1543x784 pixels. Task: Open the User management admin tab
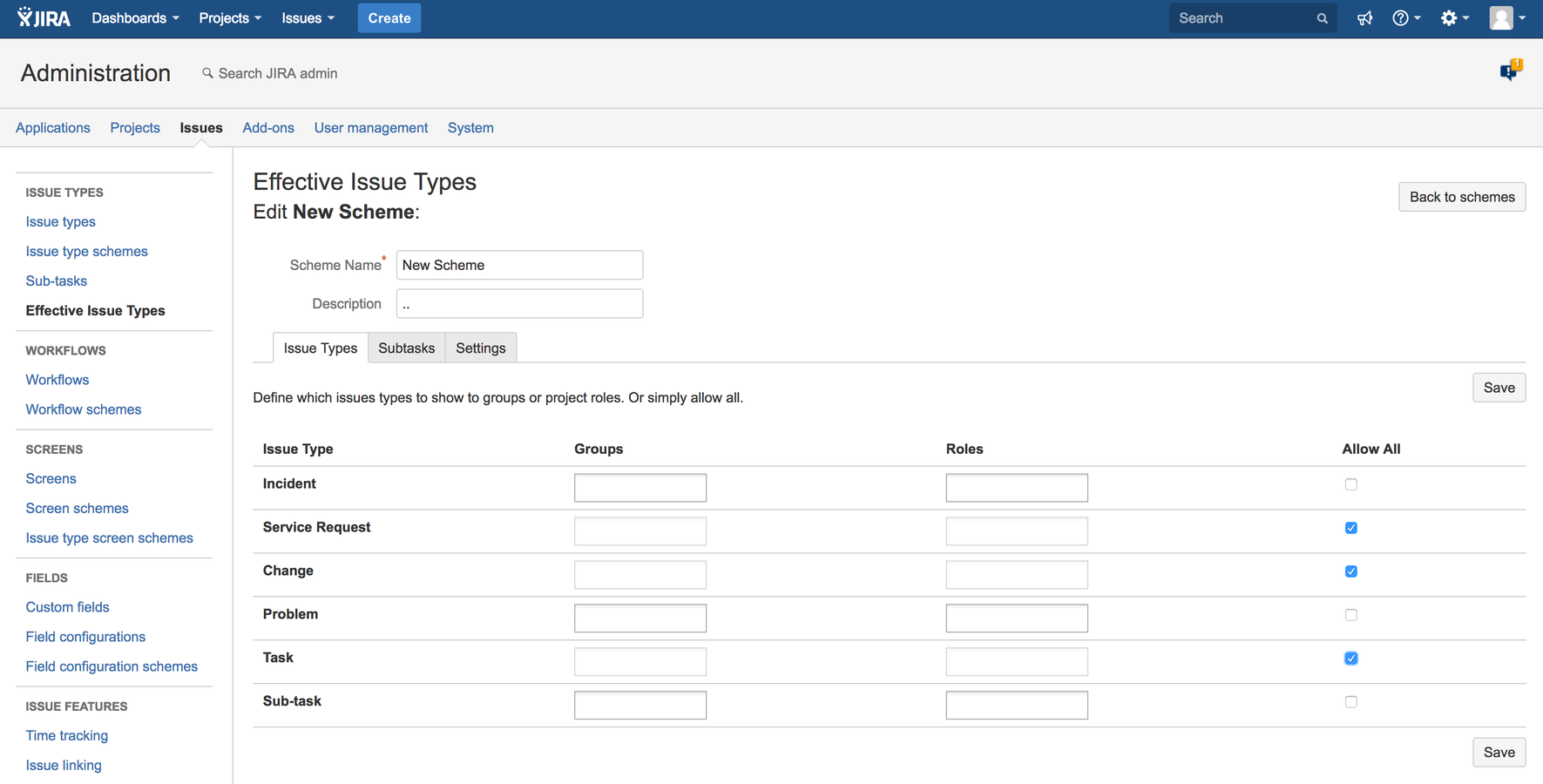[x=371, y=127]
